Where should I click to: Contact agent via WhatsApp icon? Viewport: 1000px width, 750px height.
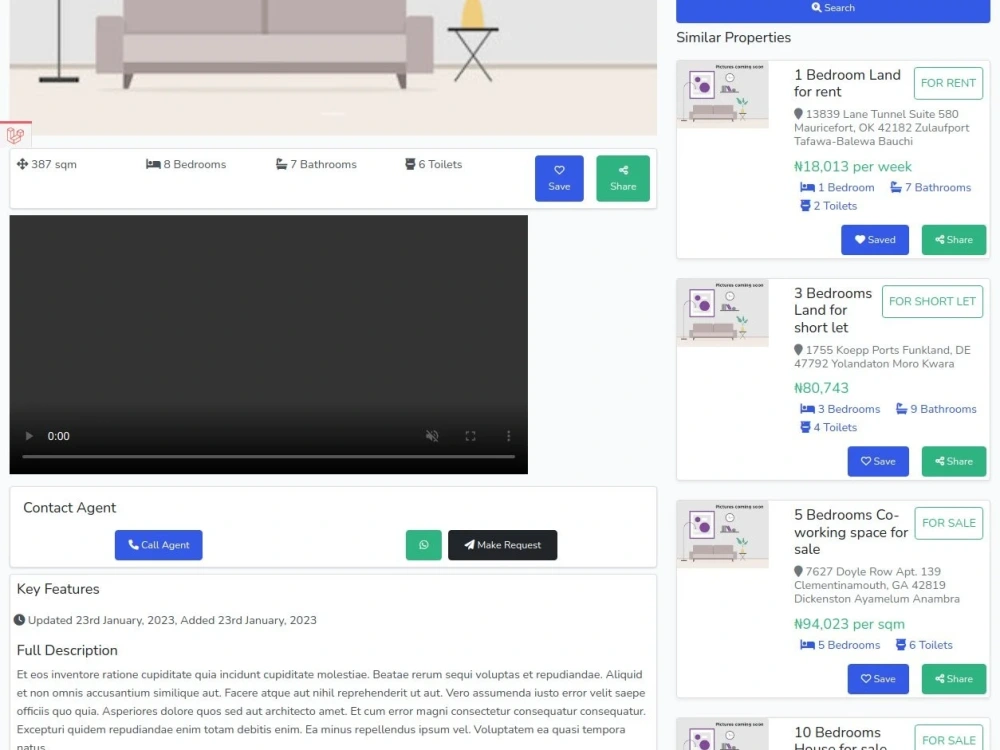(423, 545)
